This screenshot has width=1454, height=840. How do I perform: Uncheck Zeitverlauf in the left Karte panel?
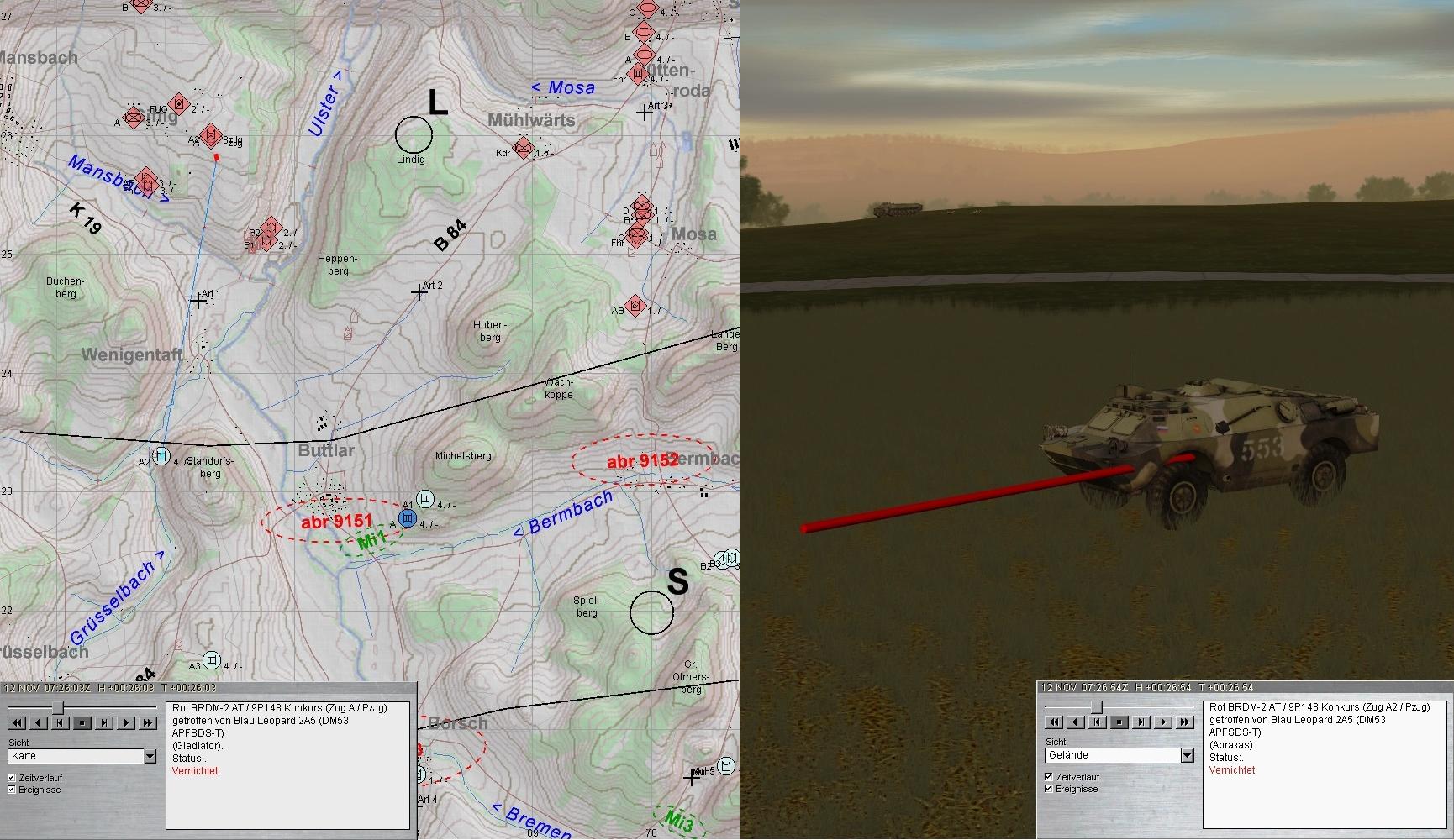(12, 778)
